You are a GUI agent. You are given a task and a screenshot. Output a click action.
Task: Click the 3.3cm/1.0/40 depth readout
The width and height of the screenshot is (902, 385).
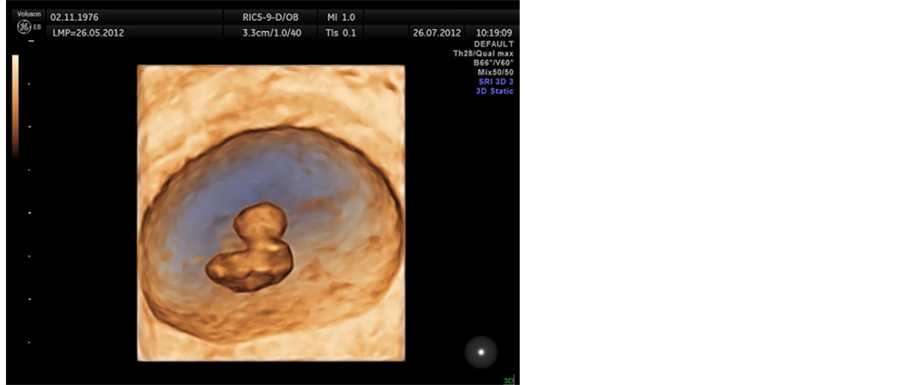(x=272, y=33)
